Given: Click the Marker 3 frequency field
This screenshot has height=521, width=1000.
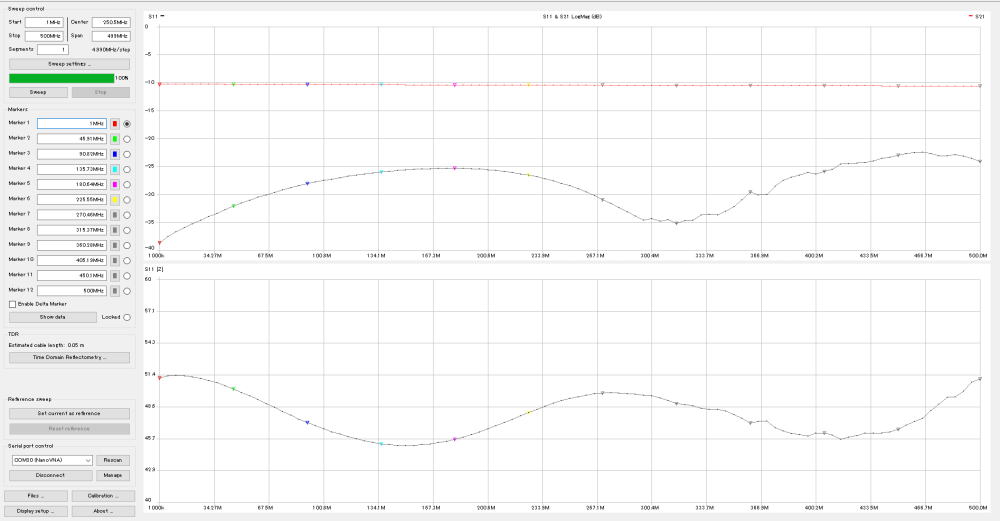Looking at the screenshot, I should (x=71, y=154).
